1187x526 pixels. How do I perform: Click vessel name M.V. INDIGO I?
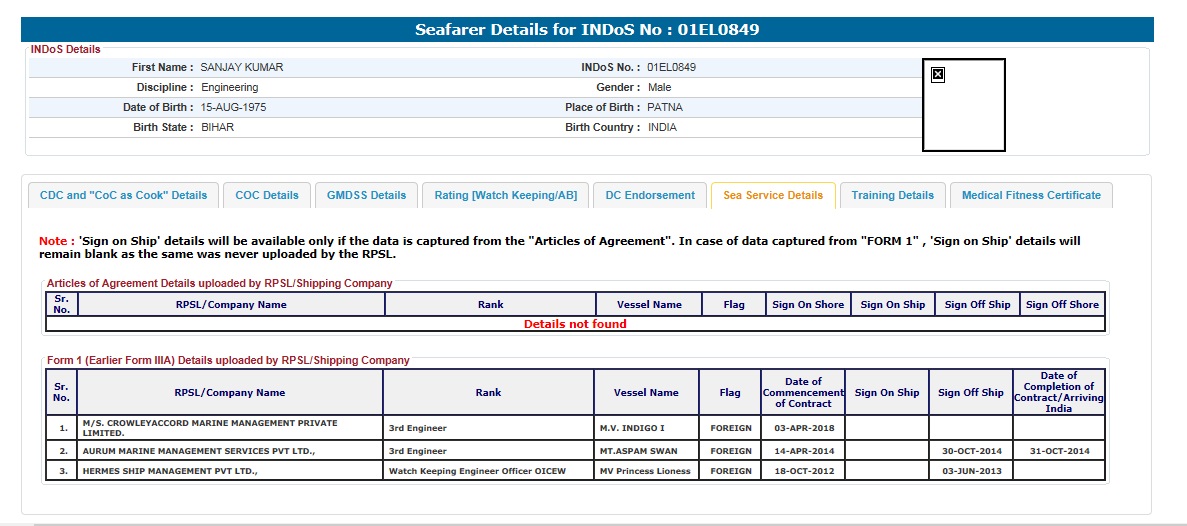(x=647, y=428)
